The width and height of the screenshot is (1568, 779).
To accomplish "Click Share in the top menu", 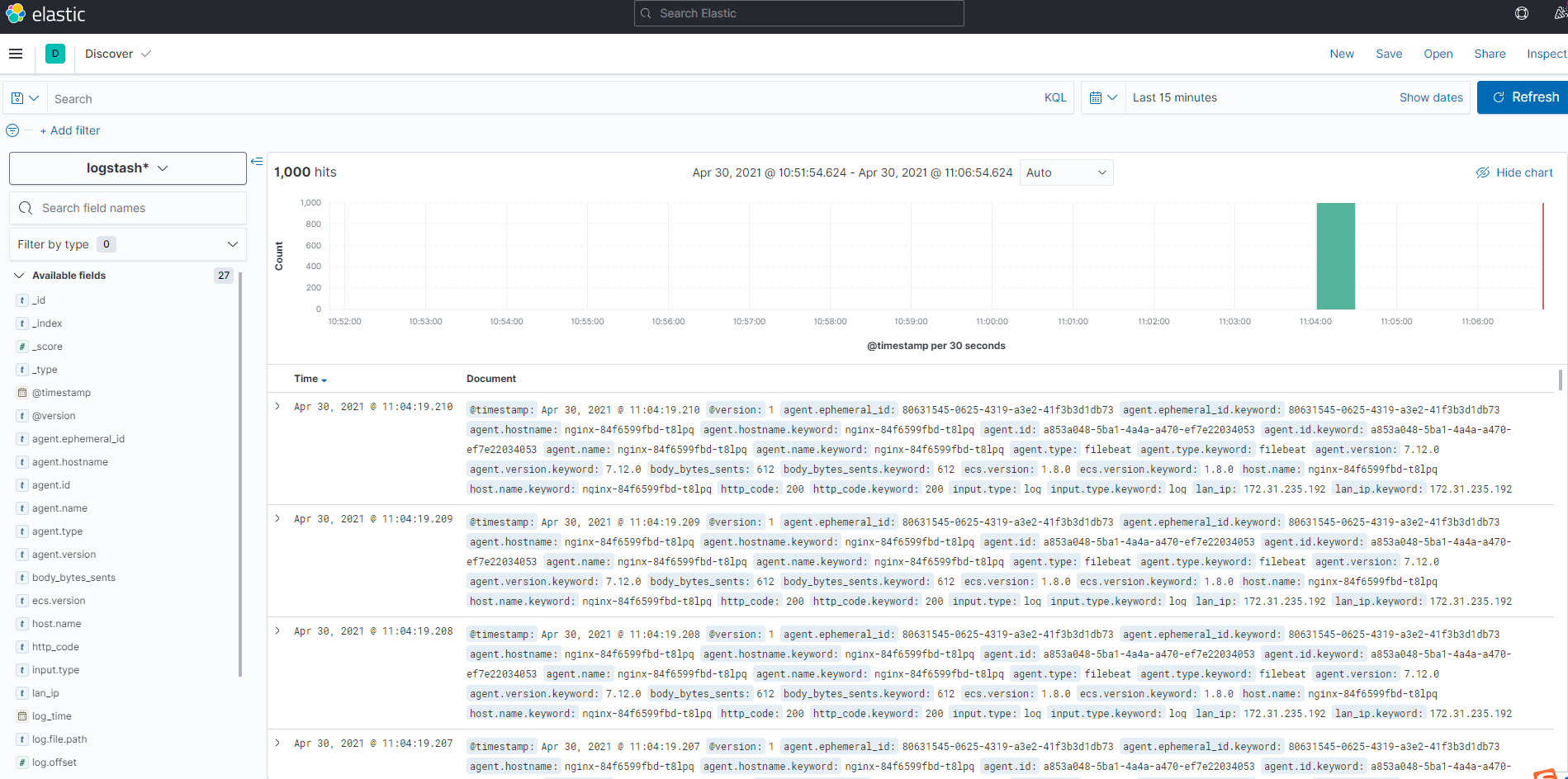I will coord(1490,54).
